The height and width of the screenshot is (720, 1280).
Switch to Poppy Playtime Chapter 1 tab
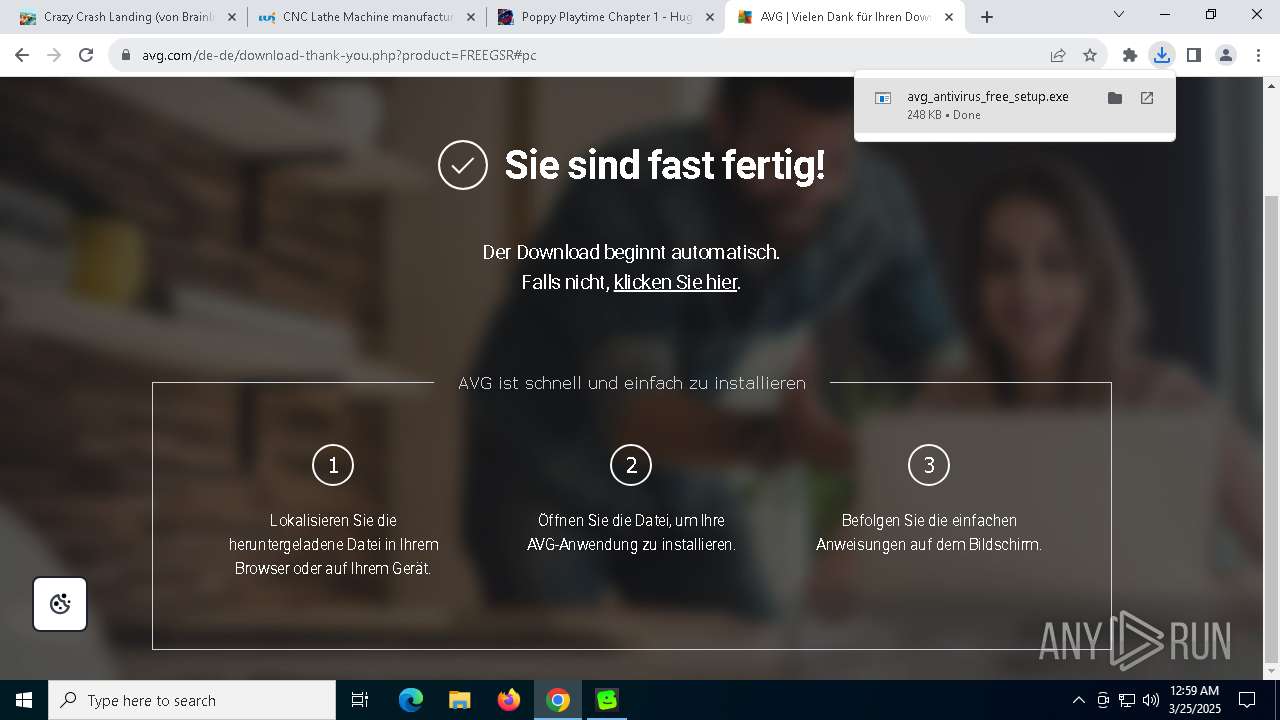click(605, 17)
